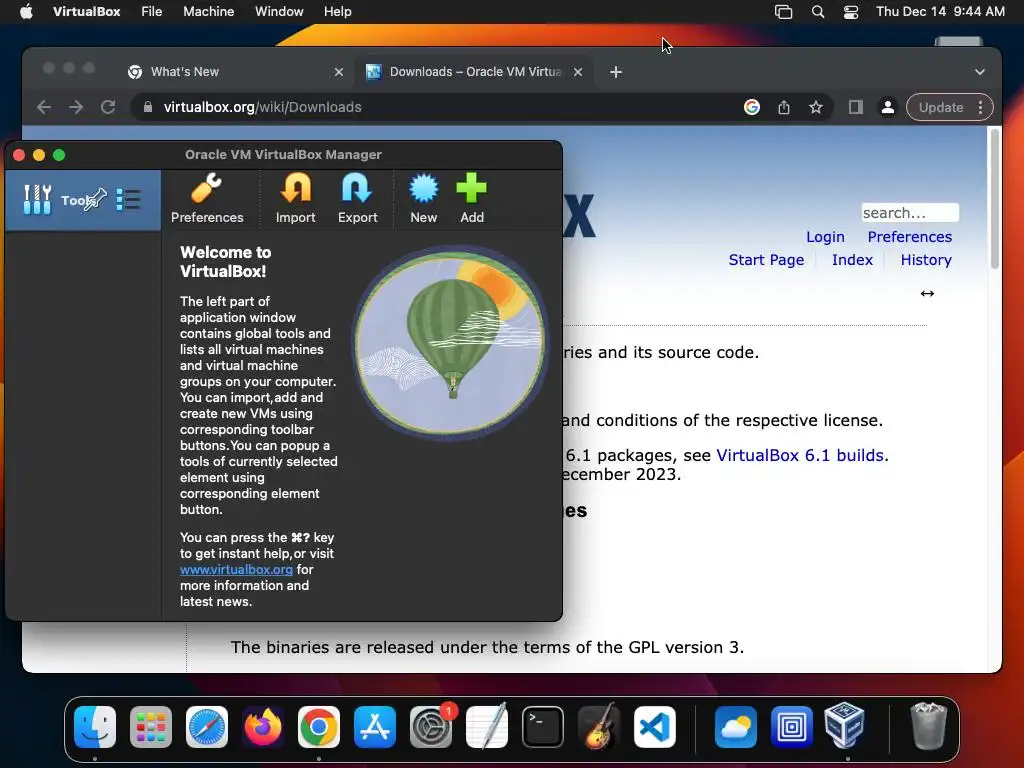
Task: Toggle the Chrome side panel
Action: tap(856, 107)
